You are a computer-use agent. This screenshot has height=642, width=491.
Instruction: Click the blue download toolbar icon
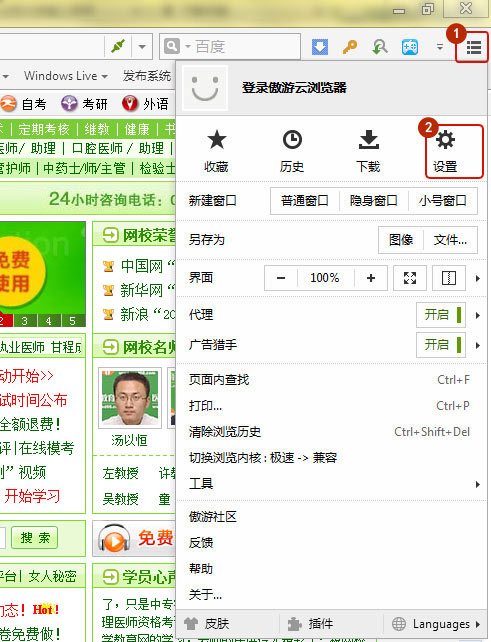[x=320, y=47]
